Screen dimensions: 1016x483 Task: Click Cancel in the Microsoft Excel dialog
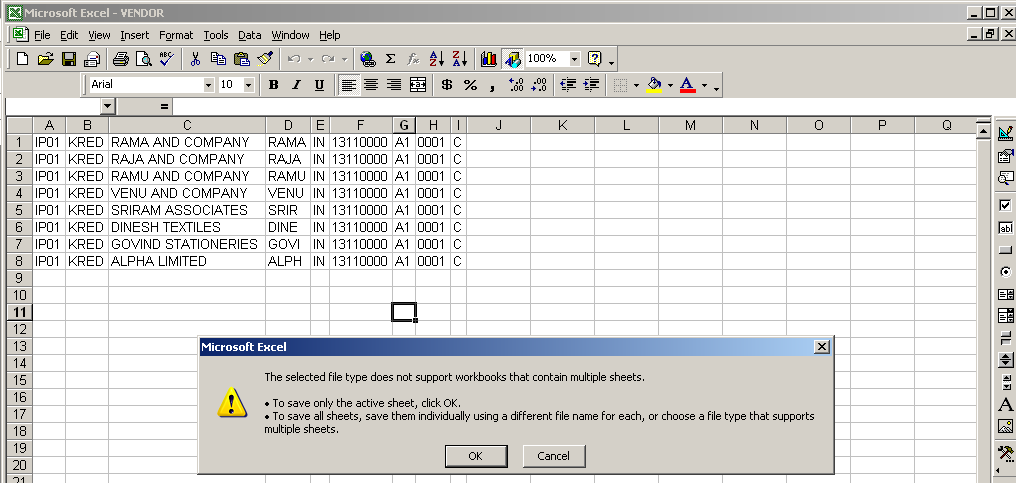pos(553,455)
